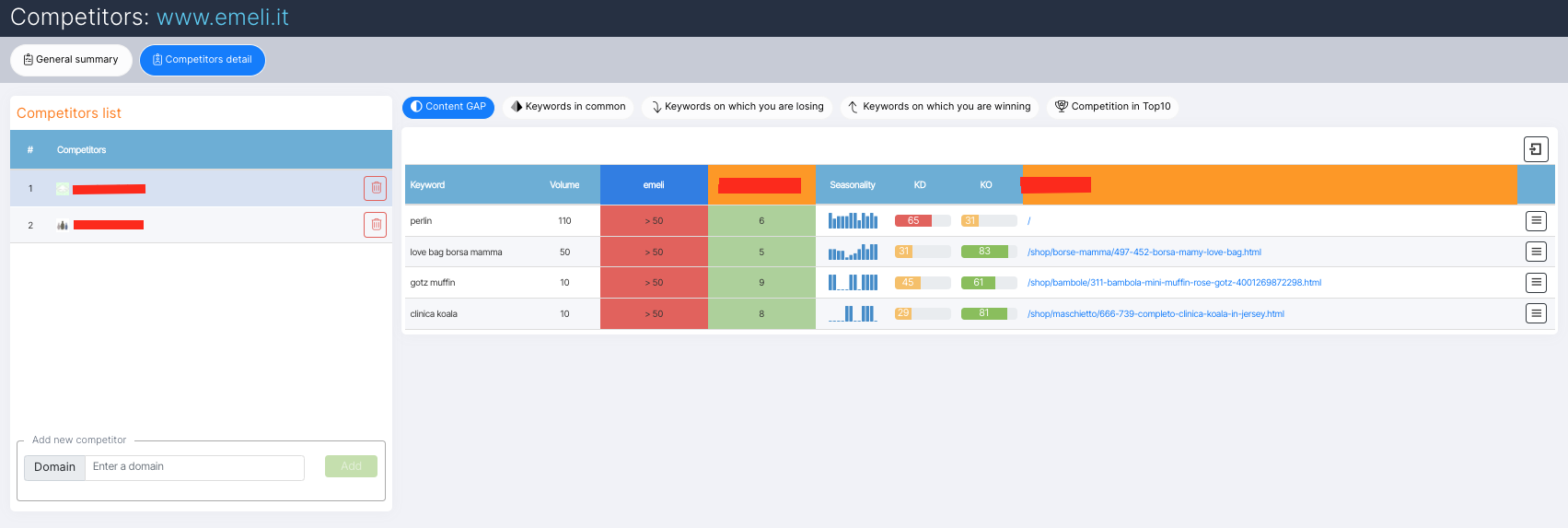Click the seasonality chart for perlin
The height and width of the screenshot is (528, 1568).
tap(853, 220)
